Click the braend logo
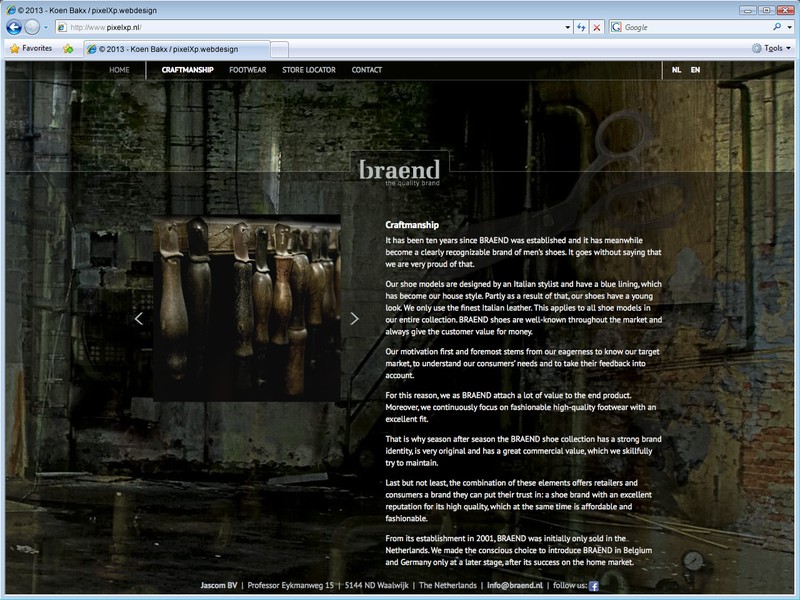Image resolution: width=800 pixels, height=600 pixels. tap(400, 170)
